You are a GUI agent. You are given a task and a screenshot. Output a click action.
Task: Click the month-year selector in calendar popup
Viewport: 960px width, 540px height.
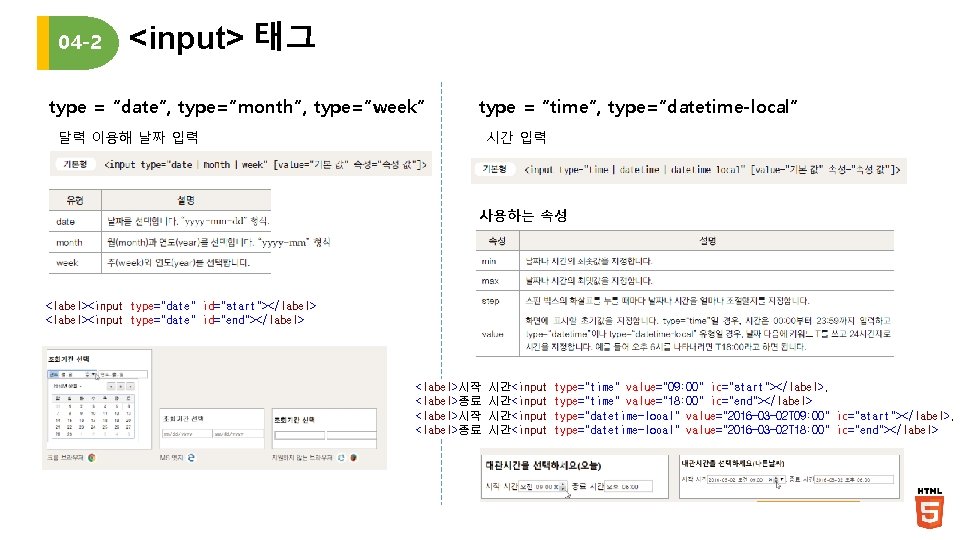67,386
